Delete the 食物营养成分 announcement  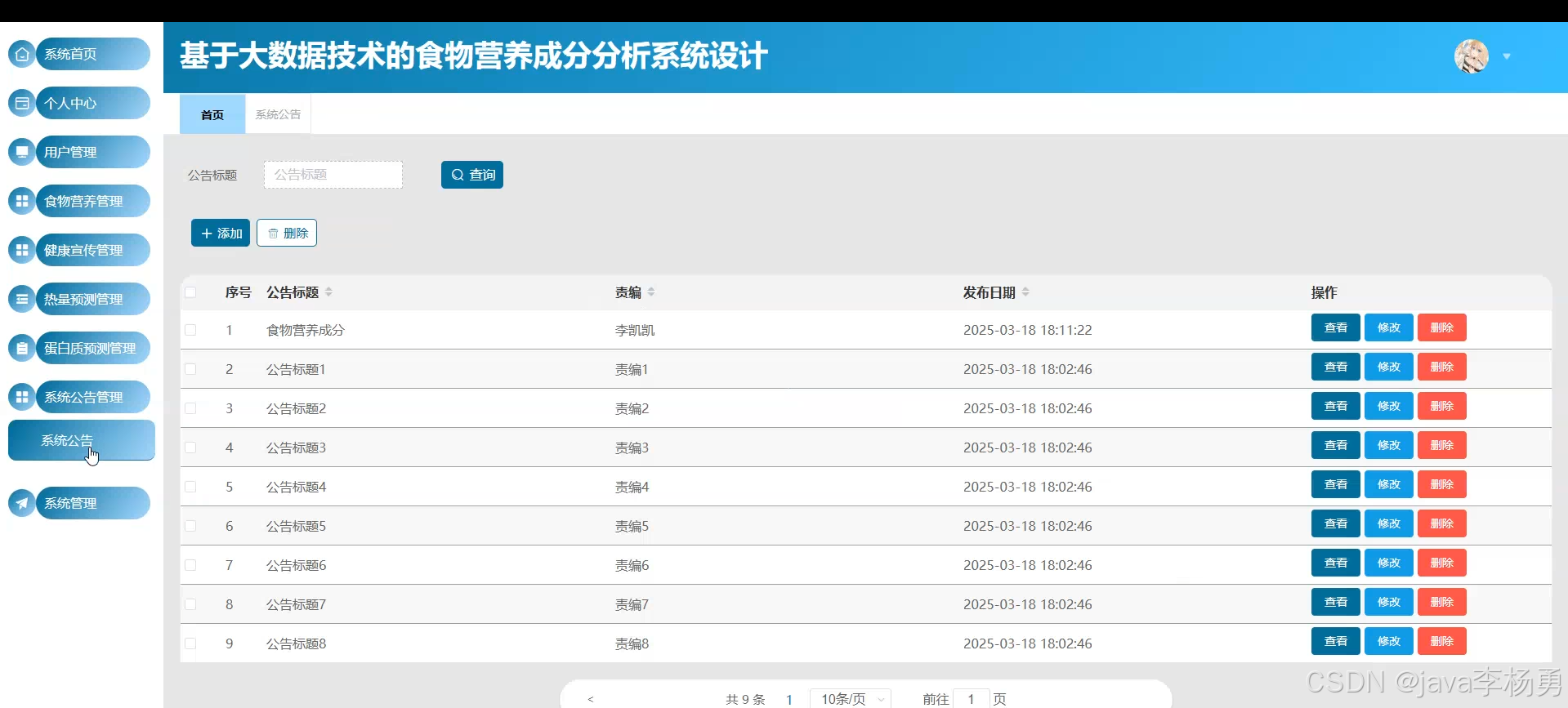pos(1442,327)
